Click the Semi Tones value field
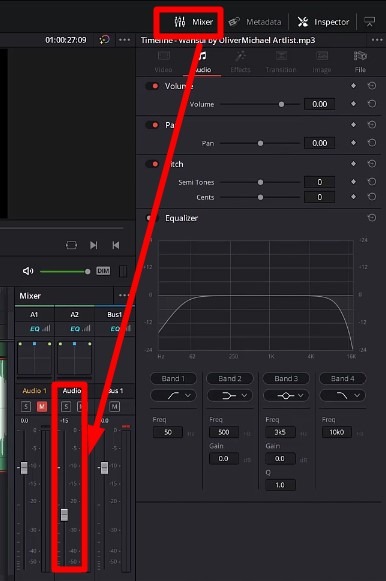 coord(320,182)
